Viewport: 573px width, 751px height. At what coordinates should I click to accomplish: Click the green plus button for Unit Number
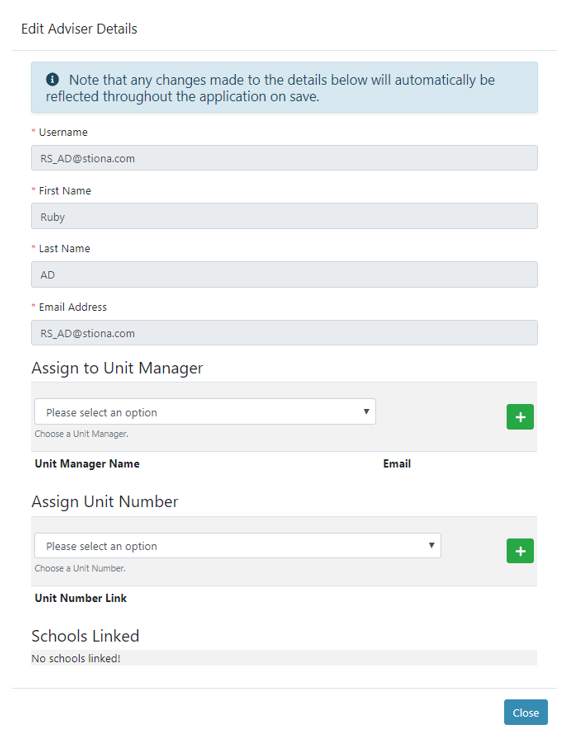pyautogui.click(x=520, y=551)
